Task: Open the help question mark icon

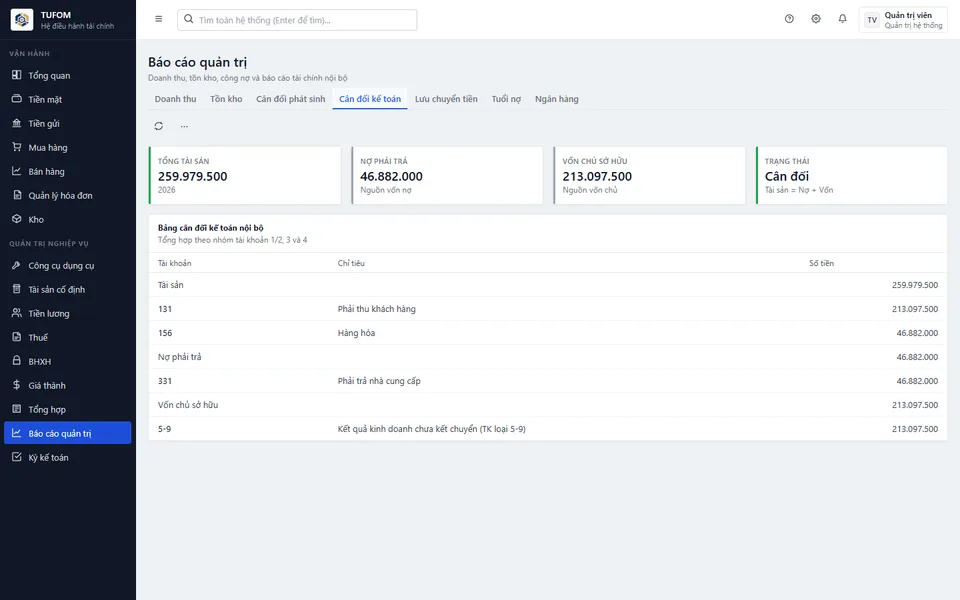Action: 789,19
